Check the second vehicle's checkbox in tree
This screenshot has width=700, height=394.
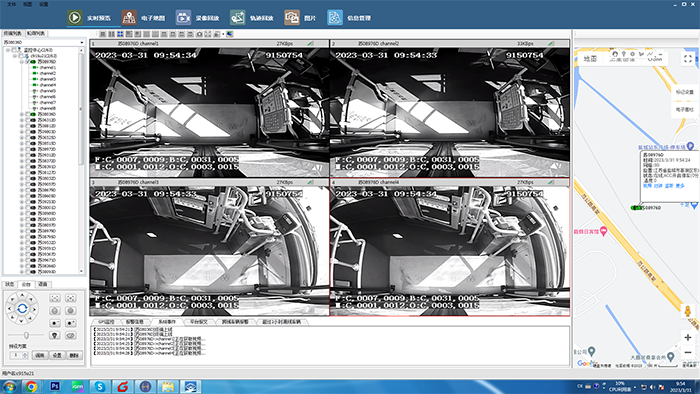pos(28,114)
